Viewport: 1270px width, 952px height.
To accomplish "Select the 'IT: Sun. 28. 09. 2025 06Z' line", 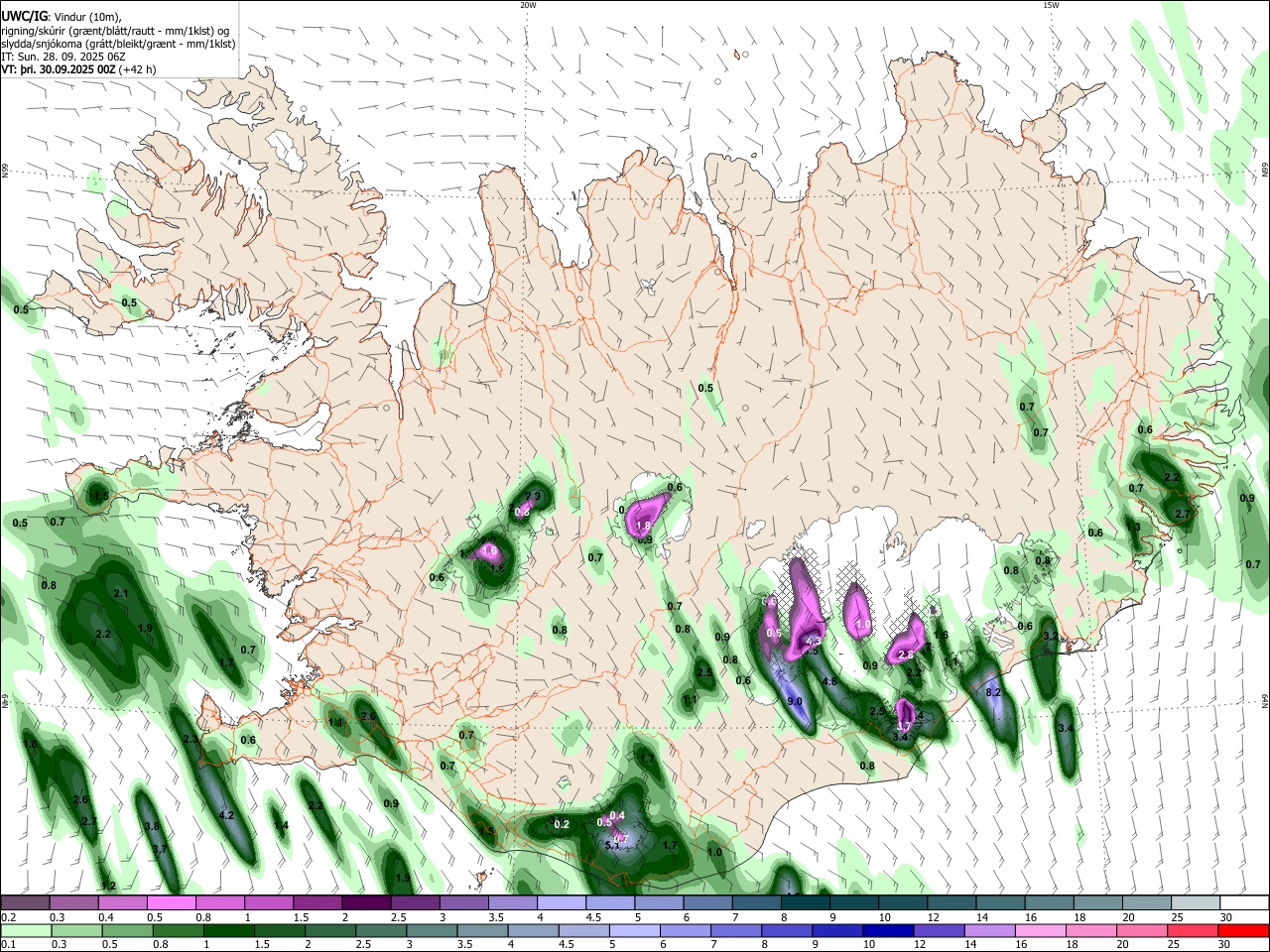I will pyautogui.click(x=63, y=58).
